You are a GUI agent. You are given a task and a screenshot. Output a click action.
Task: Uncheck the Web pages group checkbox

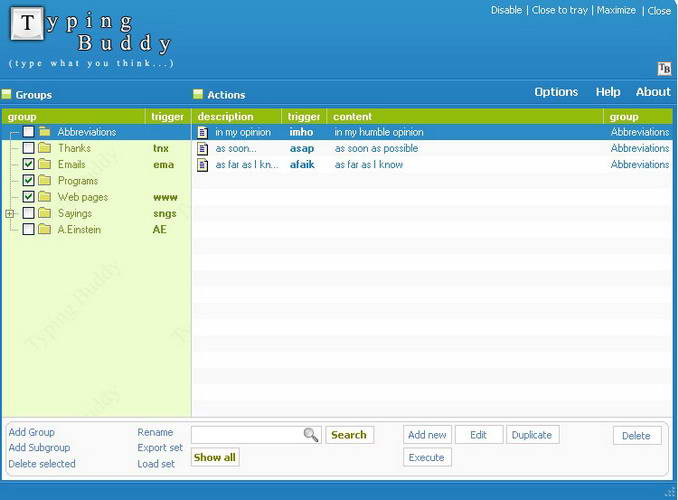29,197
